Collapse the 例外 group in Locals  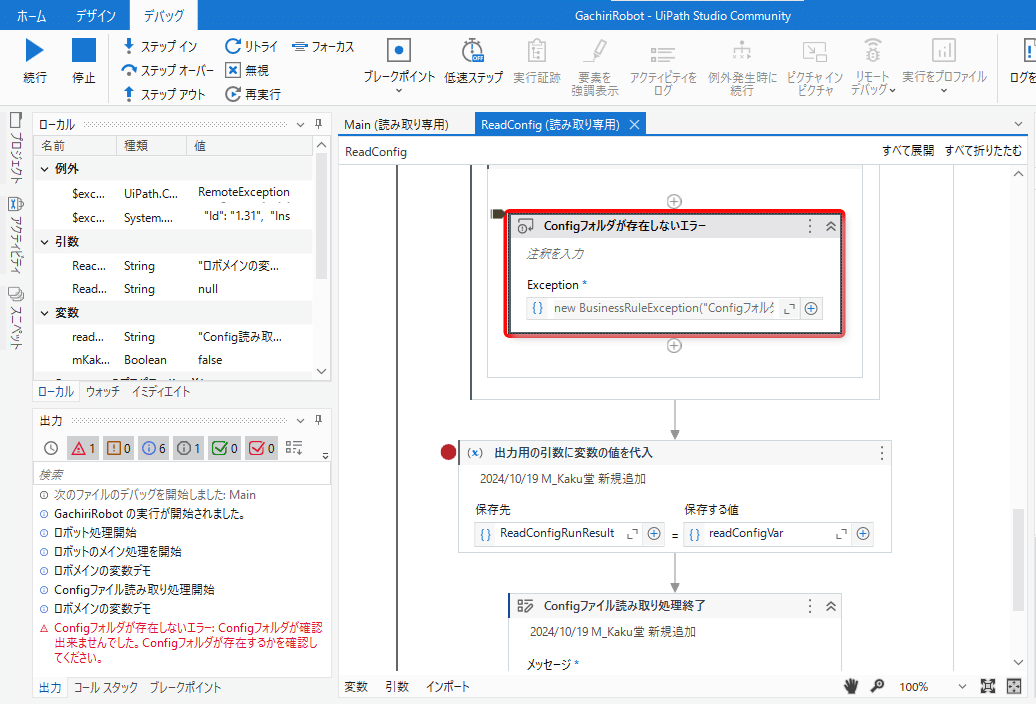[45, 169]
